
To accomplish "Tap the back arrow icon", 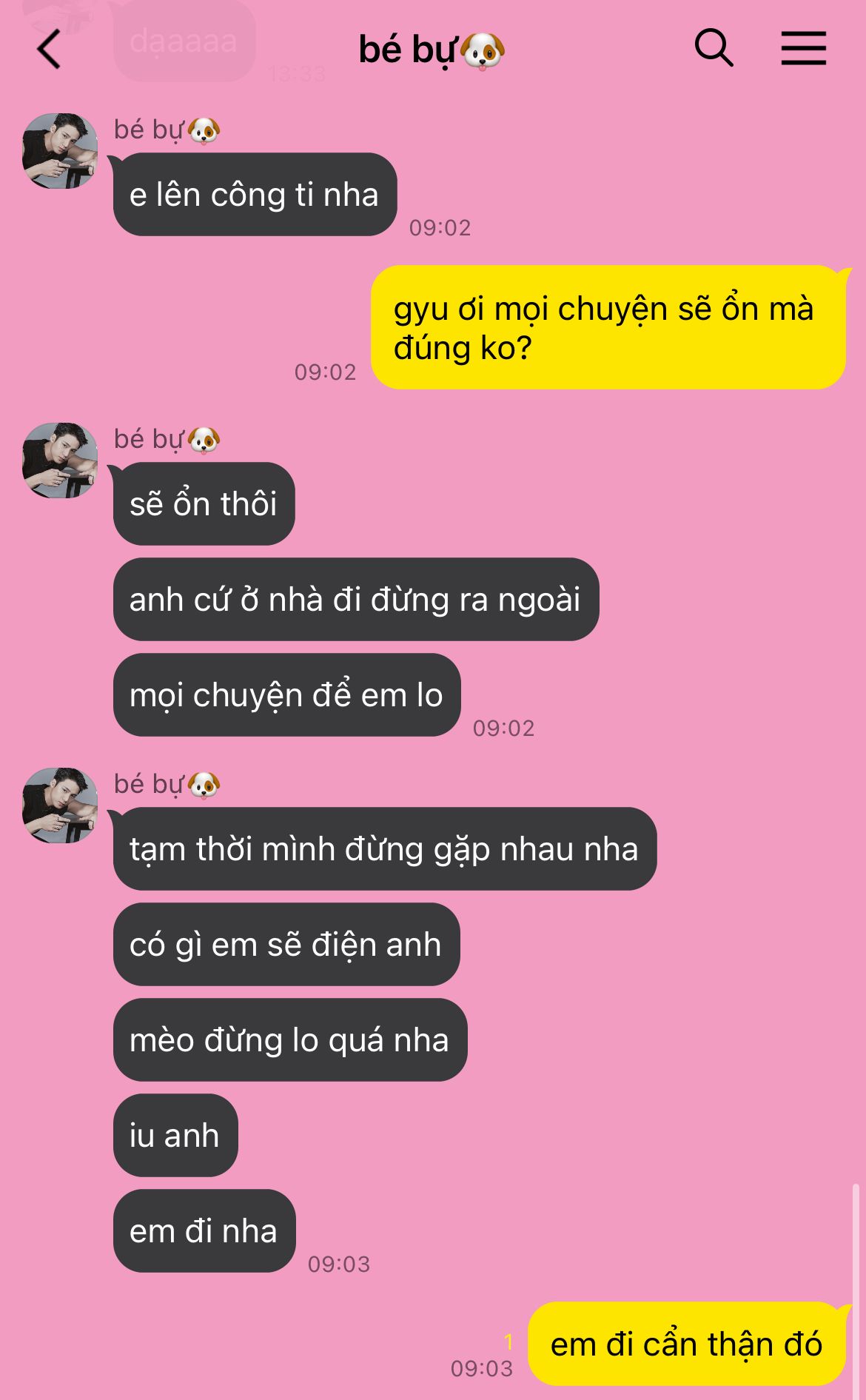I will coord(49,50).
